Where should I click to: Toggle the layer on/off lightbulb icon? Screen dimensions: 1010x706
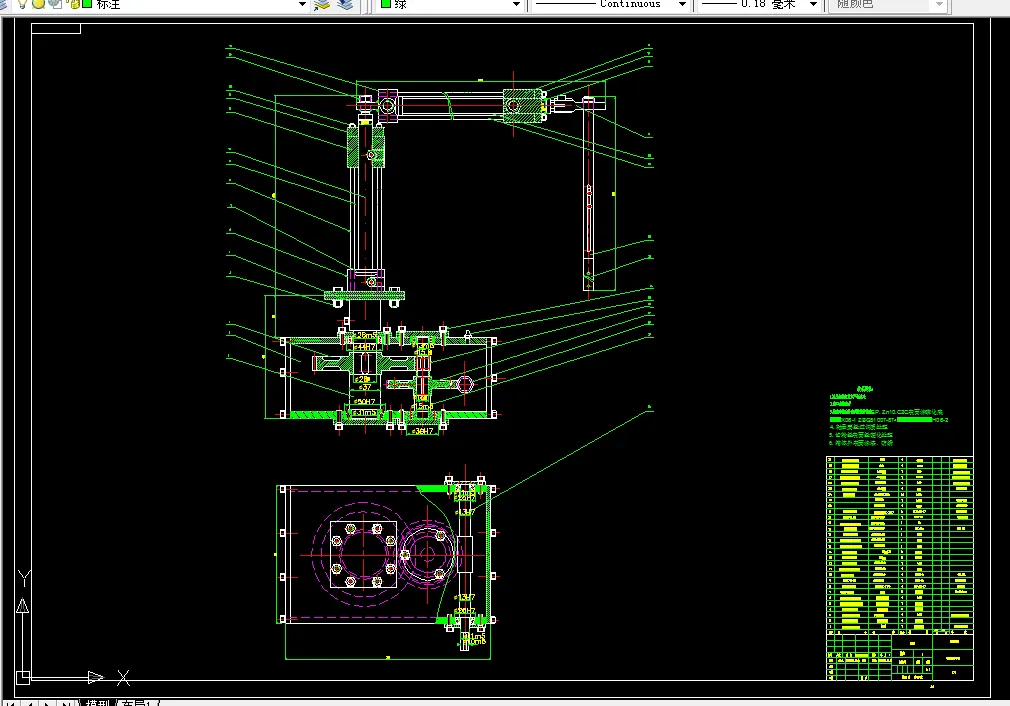[22, 4]
